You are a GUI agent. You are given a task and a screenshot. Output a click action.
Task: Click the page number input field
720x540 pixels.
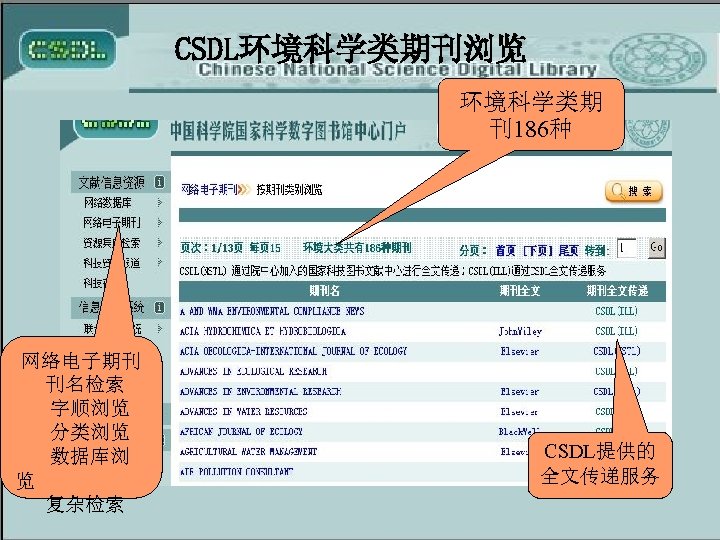(627, 248)
